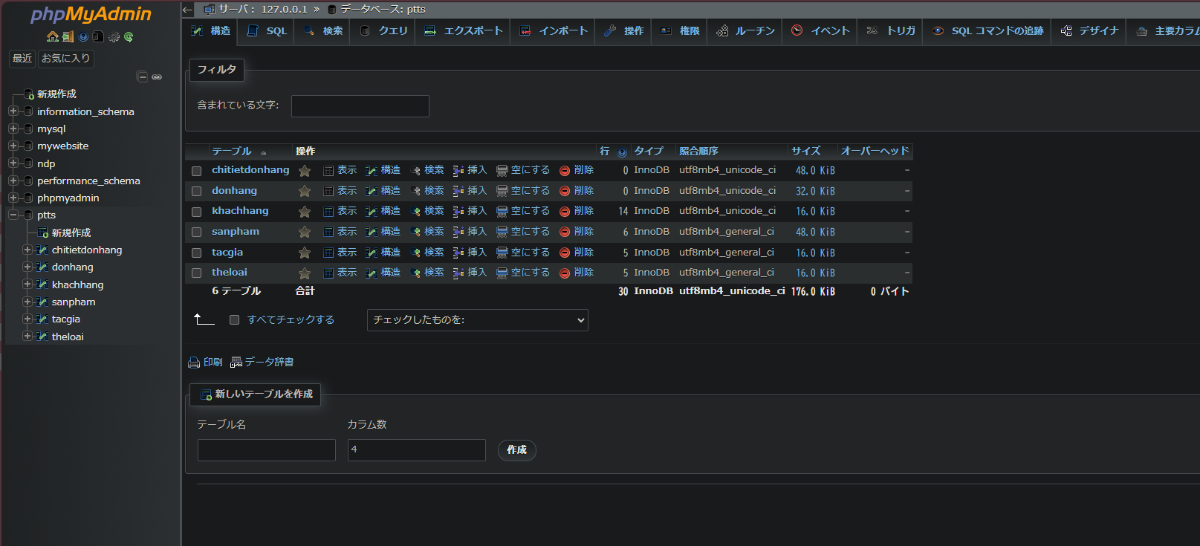Click the home icon under phpMyAdmin logo
Screen dimensions: 1200x546
pyautogui.click(x=53, y=37)
